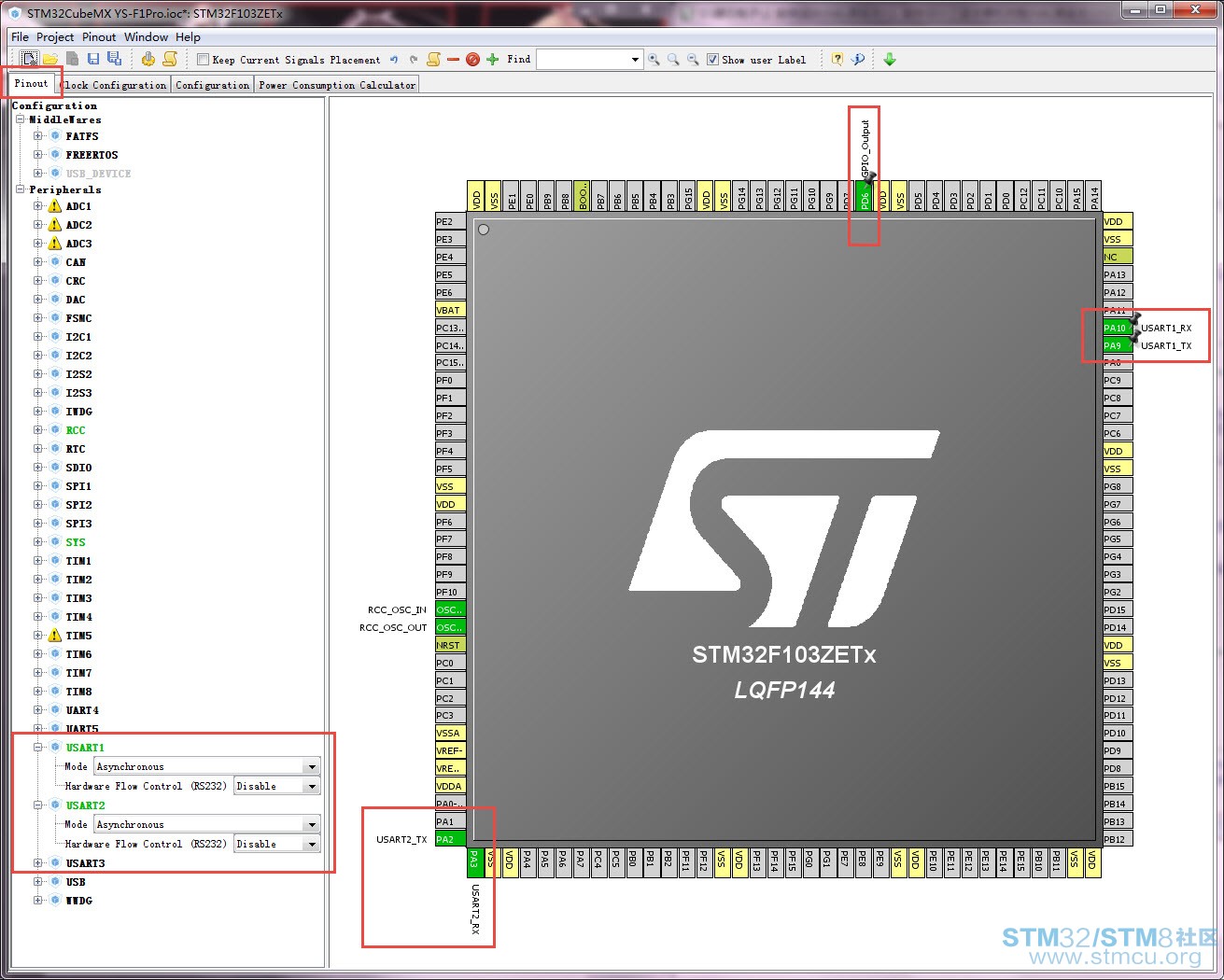This screenshot has height=980, width=1224.
Task: Click inside the Find input field
Action: (583, 60)
